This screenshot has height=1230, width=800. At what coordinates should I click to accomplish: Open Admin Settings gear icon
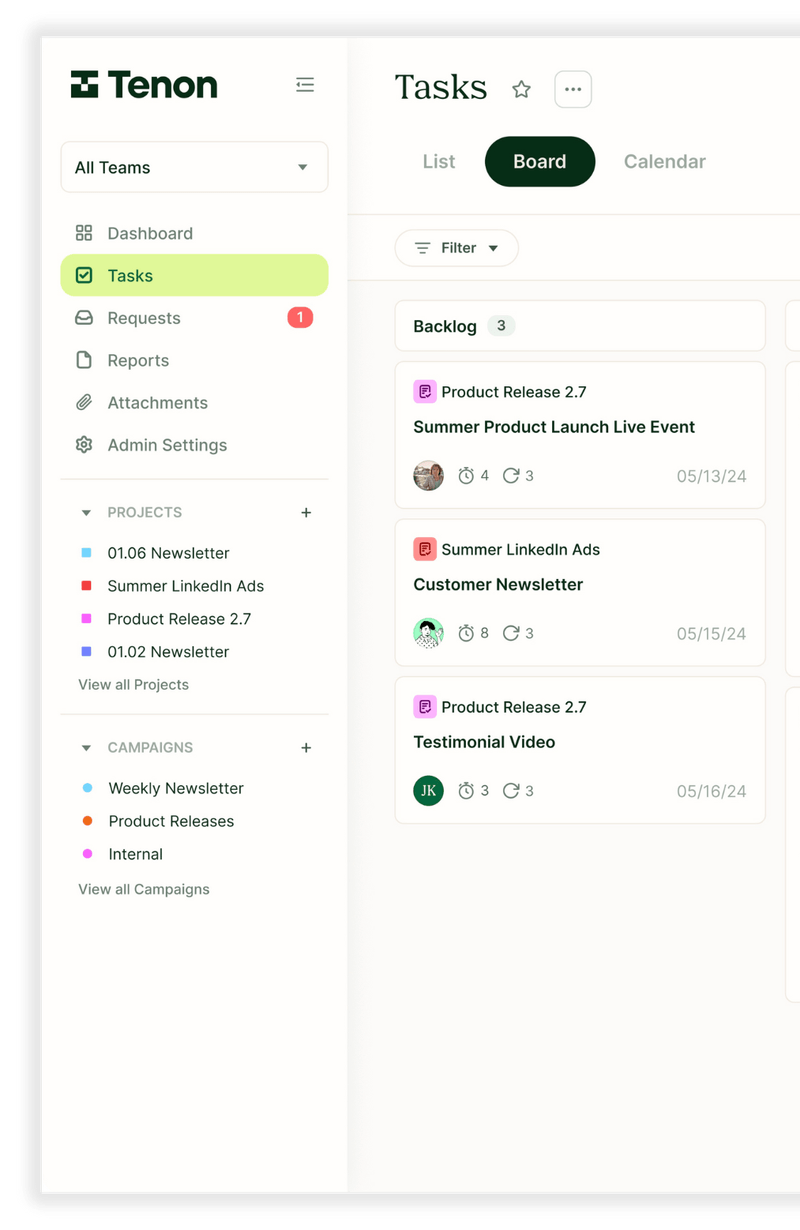[85, 445]
